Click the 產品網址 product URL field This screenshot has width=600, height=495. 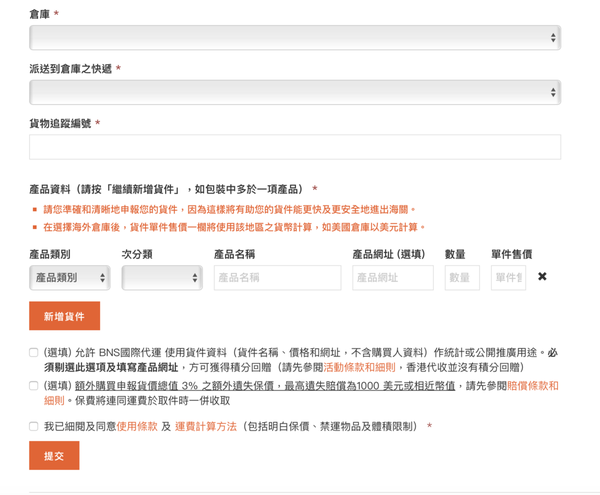(392, 277)
